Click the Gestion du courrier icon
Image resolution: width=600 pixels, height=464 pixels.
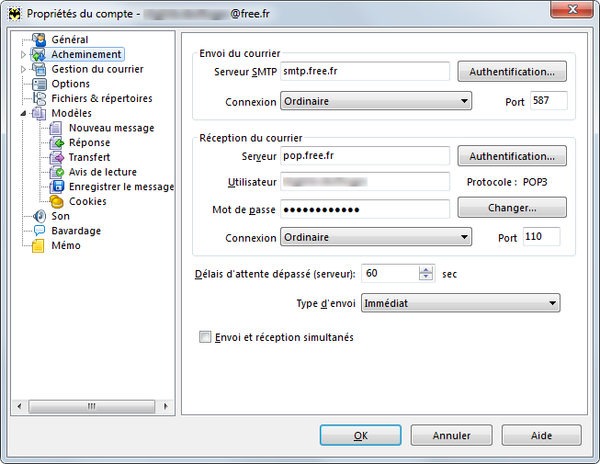click(x=39, y=69)
